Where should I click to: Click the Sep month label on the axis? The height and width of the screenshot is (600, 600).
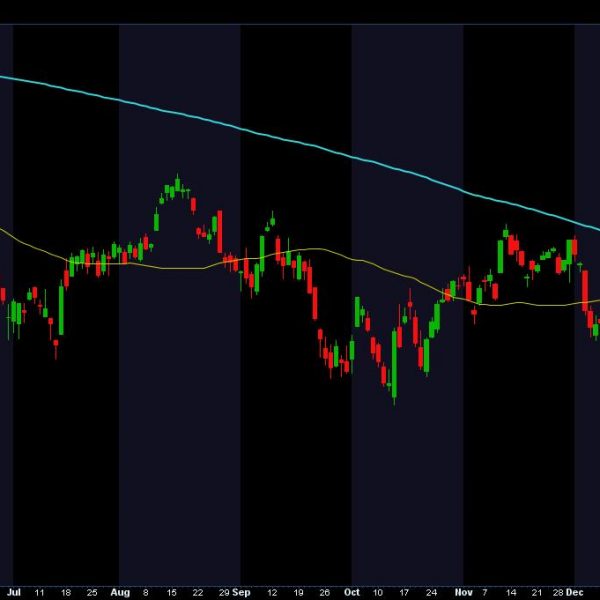tap(241, 592)
